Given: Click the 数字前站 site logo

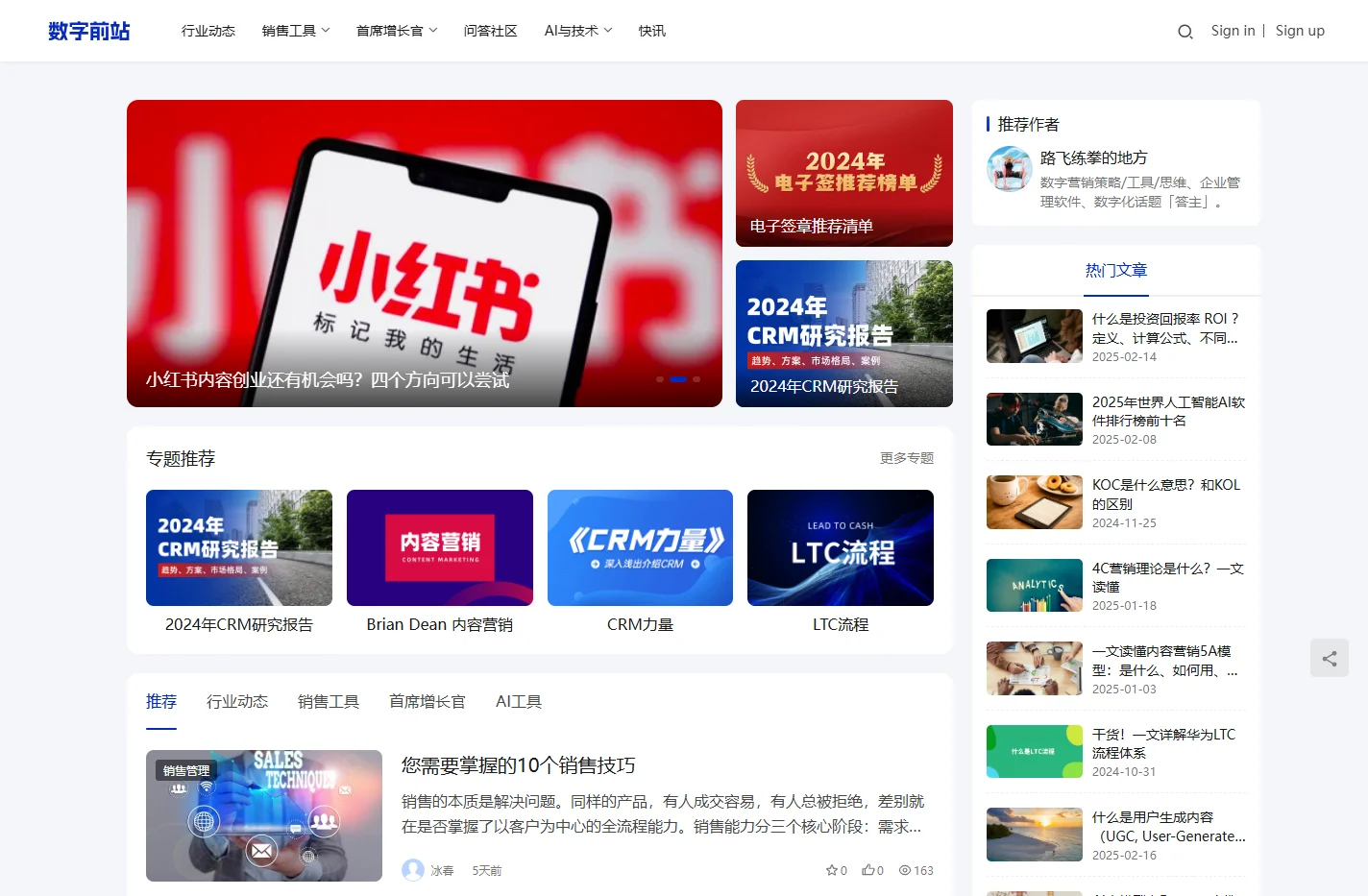Looking at the screenshot, I should (89, 31).
